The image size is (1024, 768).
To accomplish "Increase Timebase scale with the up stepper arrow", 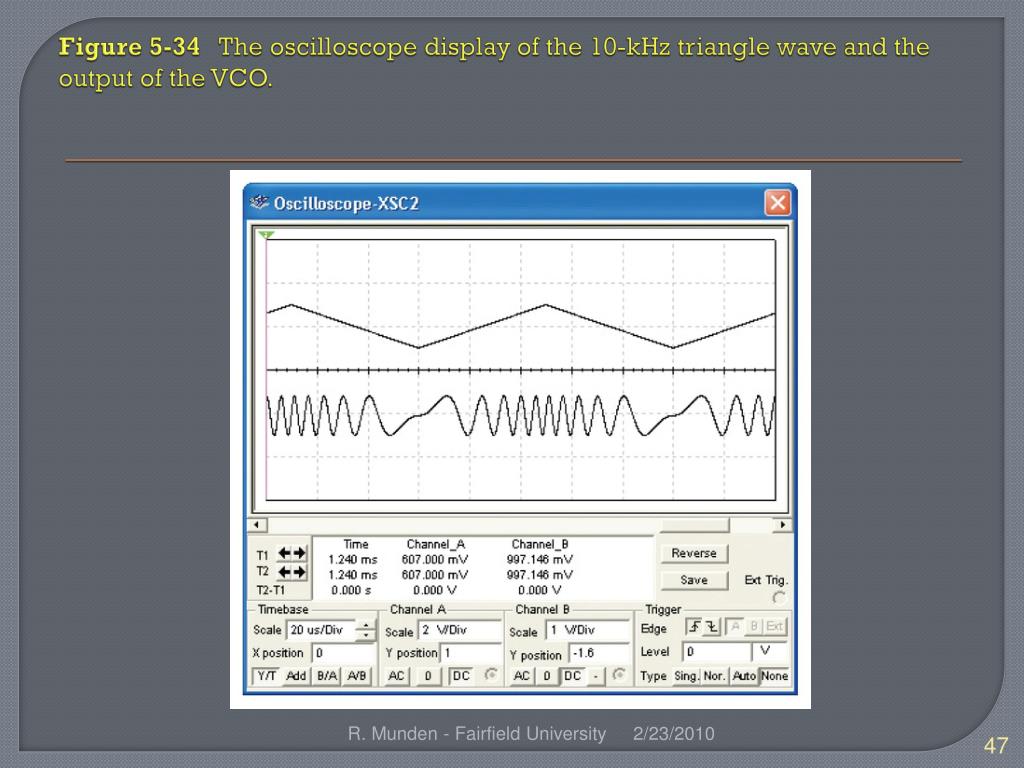I will [x=366, y=625].
